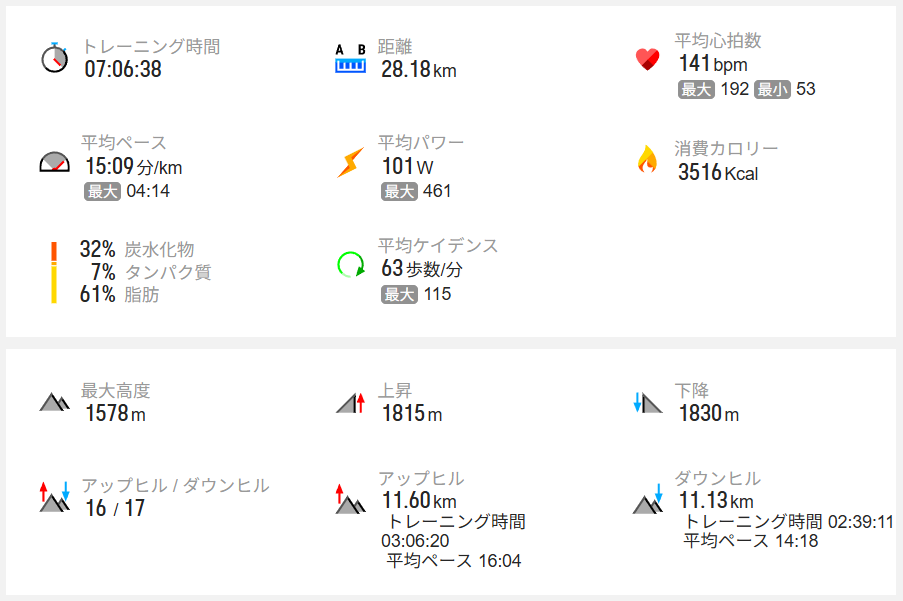The image size is (903, 601).
Task: Click the 最大 badge under average power
Action: click(x=399, y=191)
